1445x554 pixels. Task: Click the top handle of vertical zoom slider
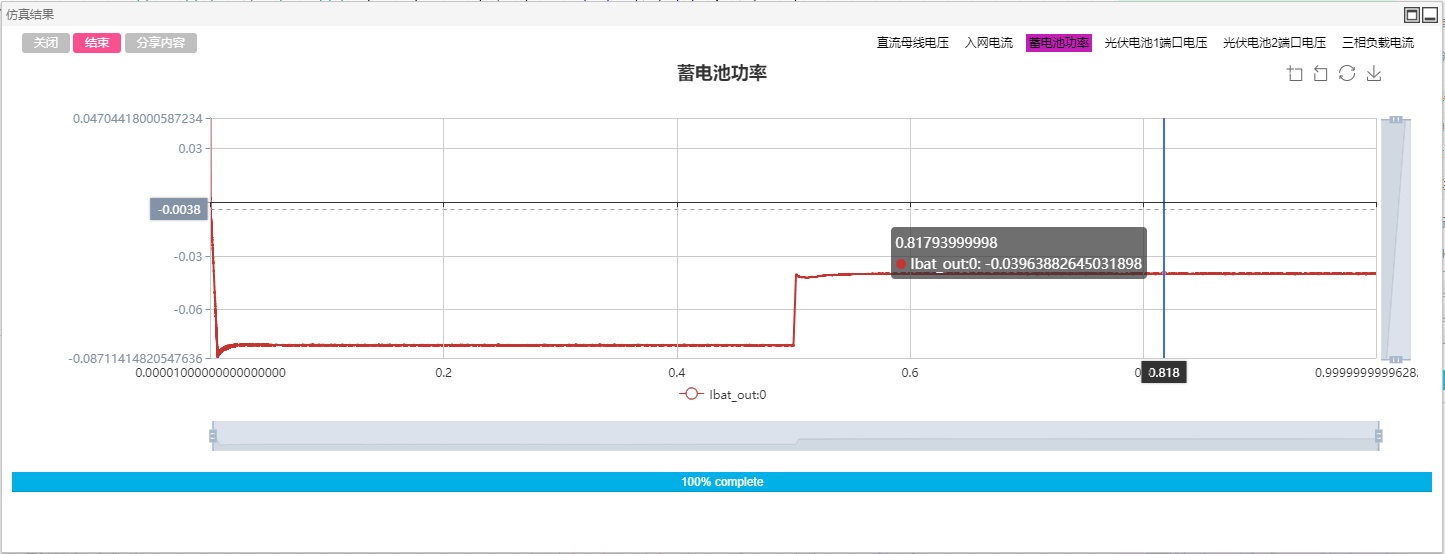(x=1396, y=119)
